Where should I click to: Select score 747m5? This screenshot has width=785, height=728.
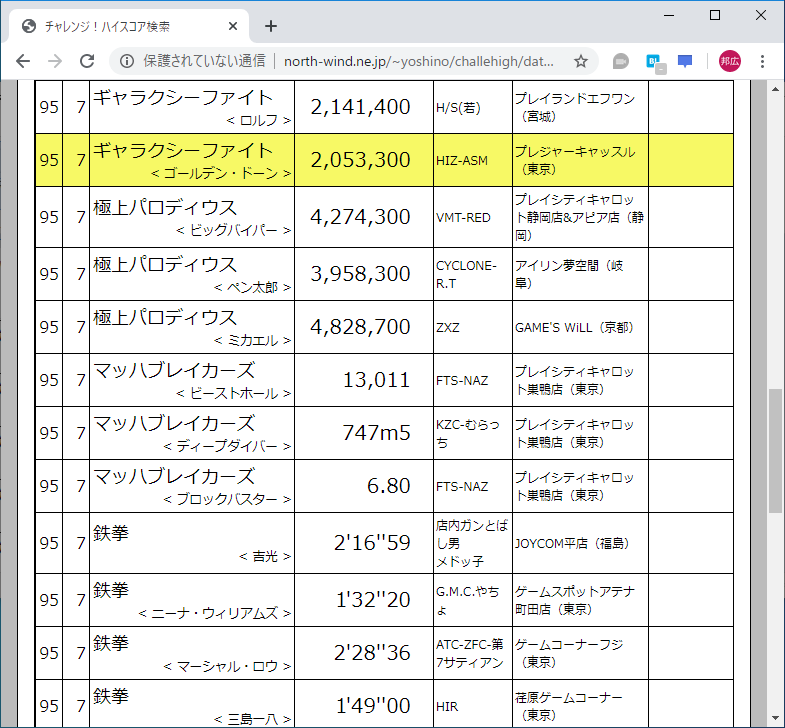click(376, 433)
